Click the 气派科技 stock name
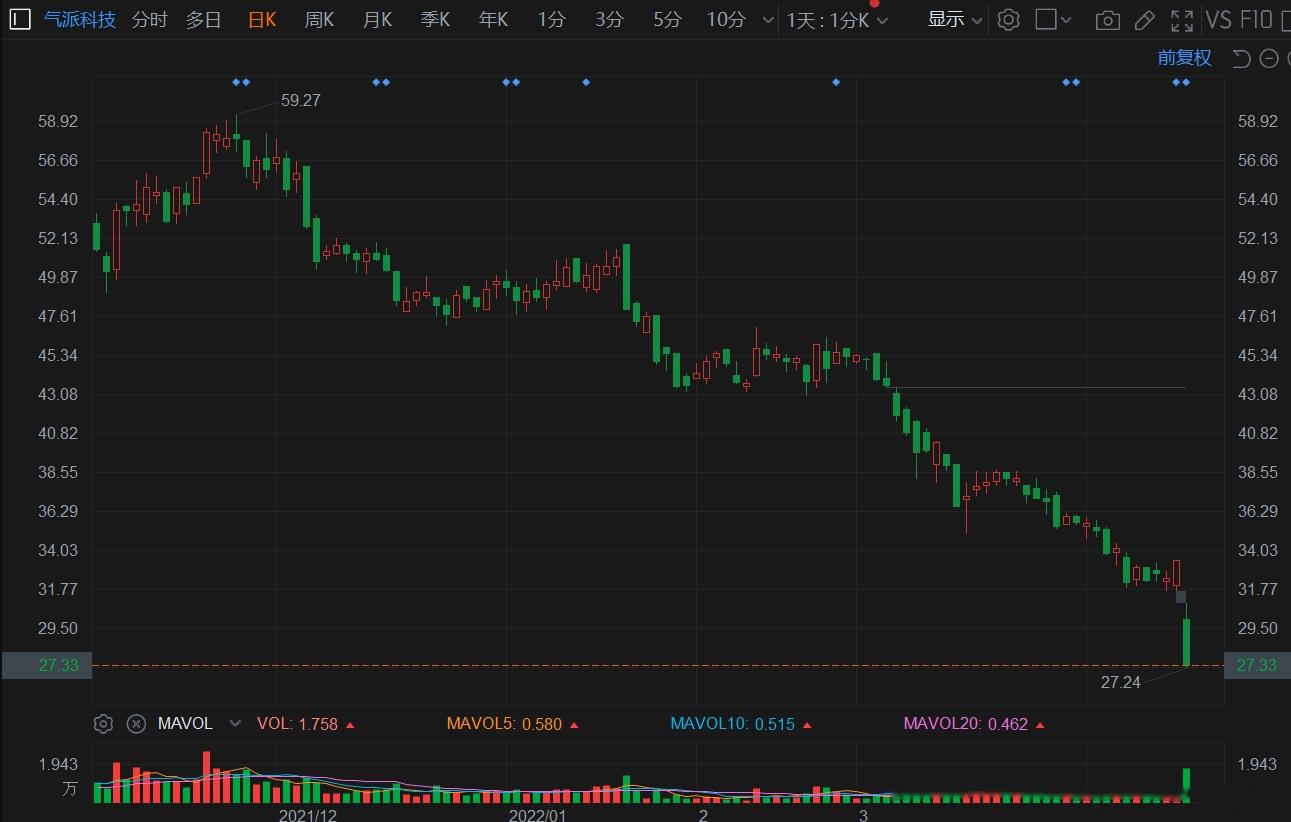Viewport: 1291px width, 822px height. (80, 19)
